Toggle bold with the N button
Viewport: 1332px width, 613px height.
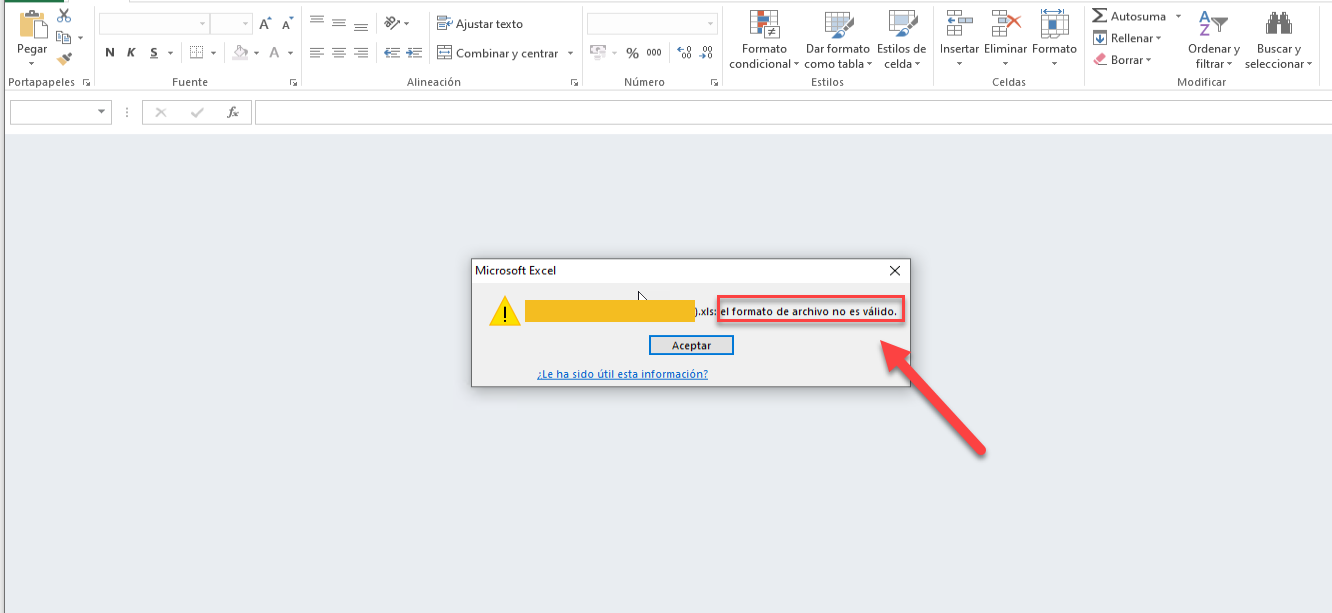coord(110,53)
